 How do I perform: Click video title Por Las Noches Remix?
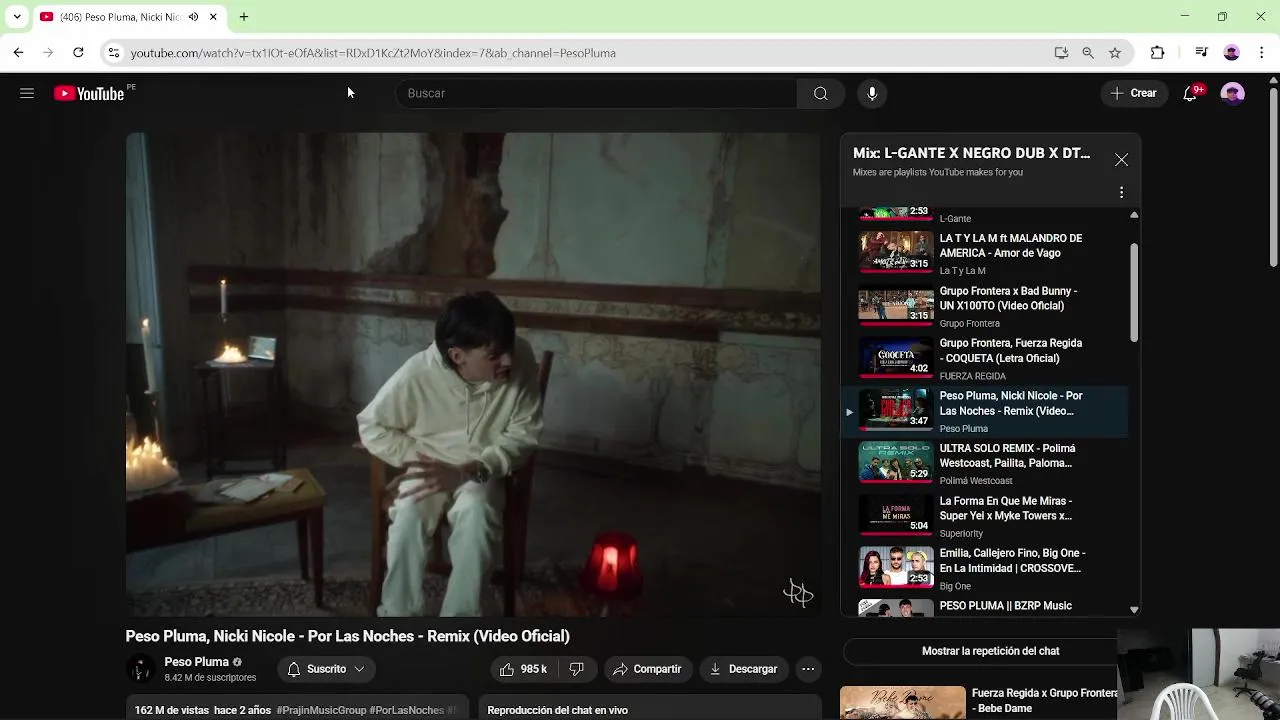[x=347, y=636]
